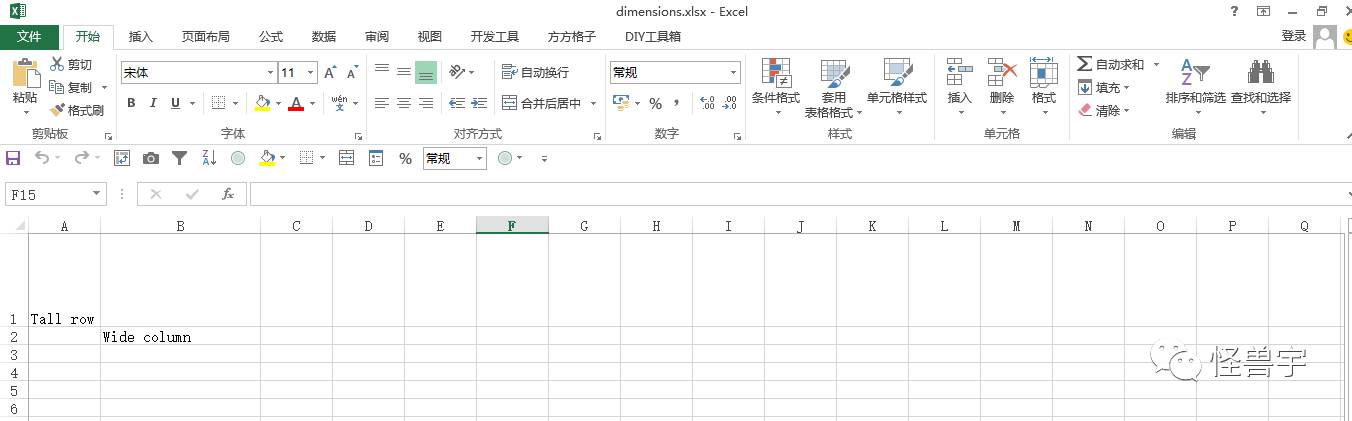
Task: Toggle Bold formatting in the ribbon
Action: (x=131, y=103)
